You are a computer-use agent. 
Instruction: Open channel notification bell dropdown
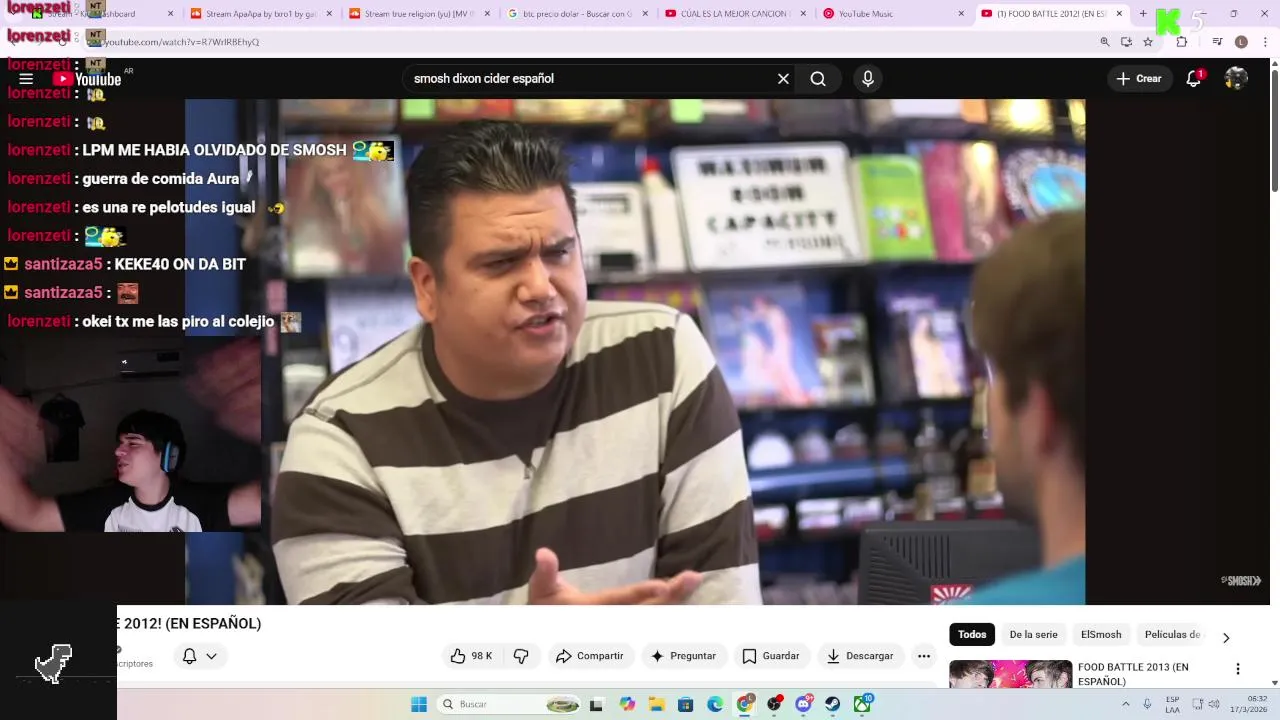point(200,656)
